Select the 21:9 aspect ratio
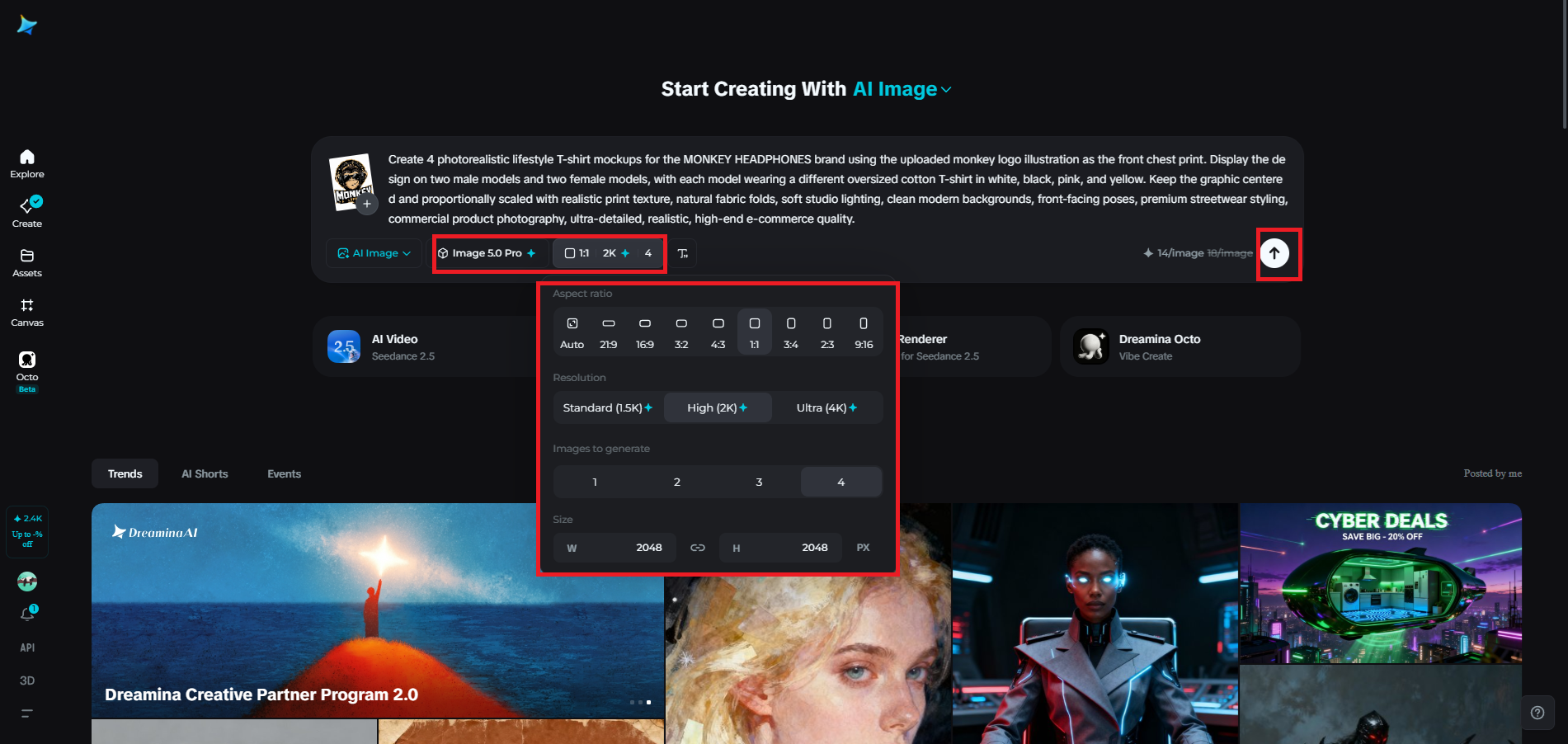Screen dimensions: 1568x744 (609, 332)
